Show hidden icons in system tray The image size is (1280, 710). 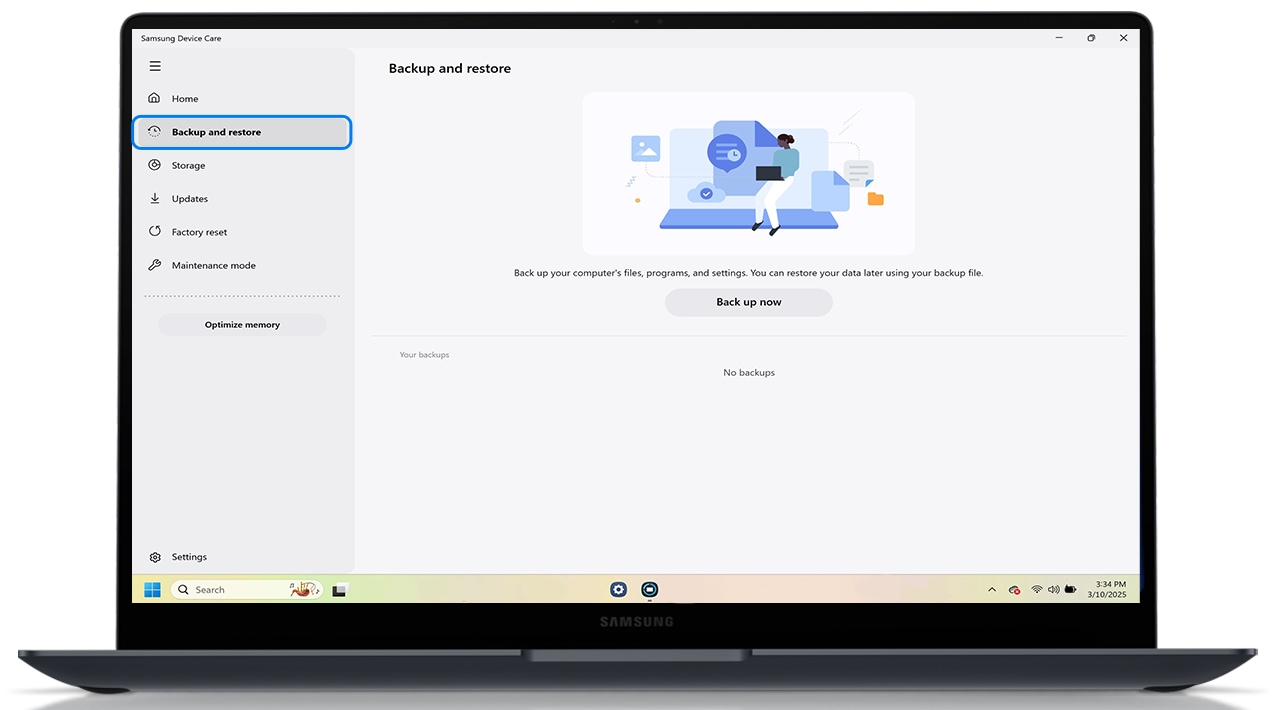[992, 590]
